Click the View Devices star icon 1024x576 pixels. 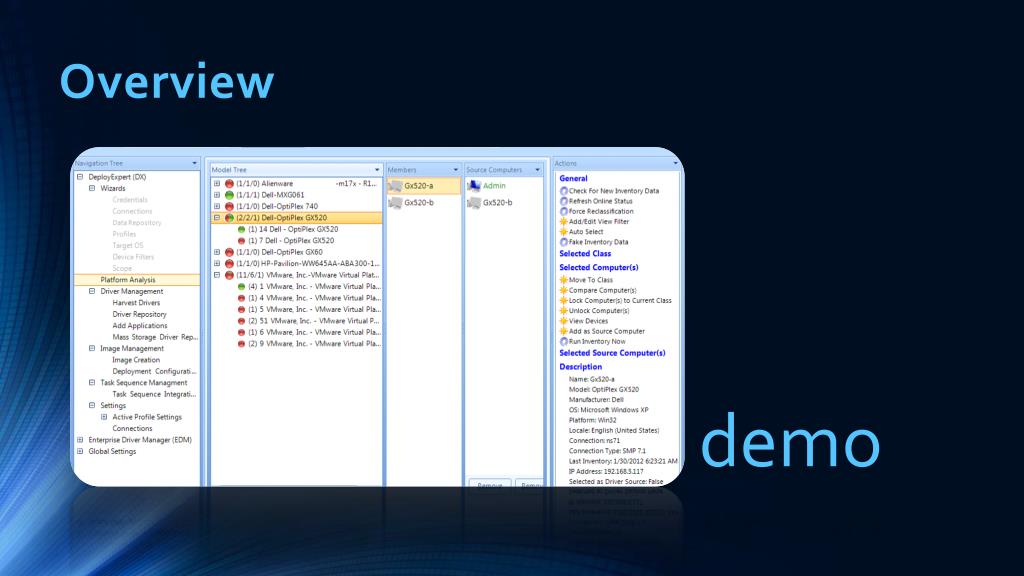[564, 321]
